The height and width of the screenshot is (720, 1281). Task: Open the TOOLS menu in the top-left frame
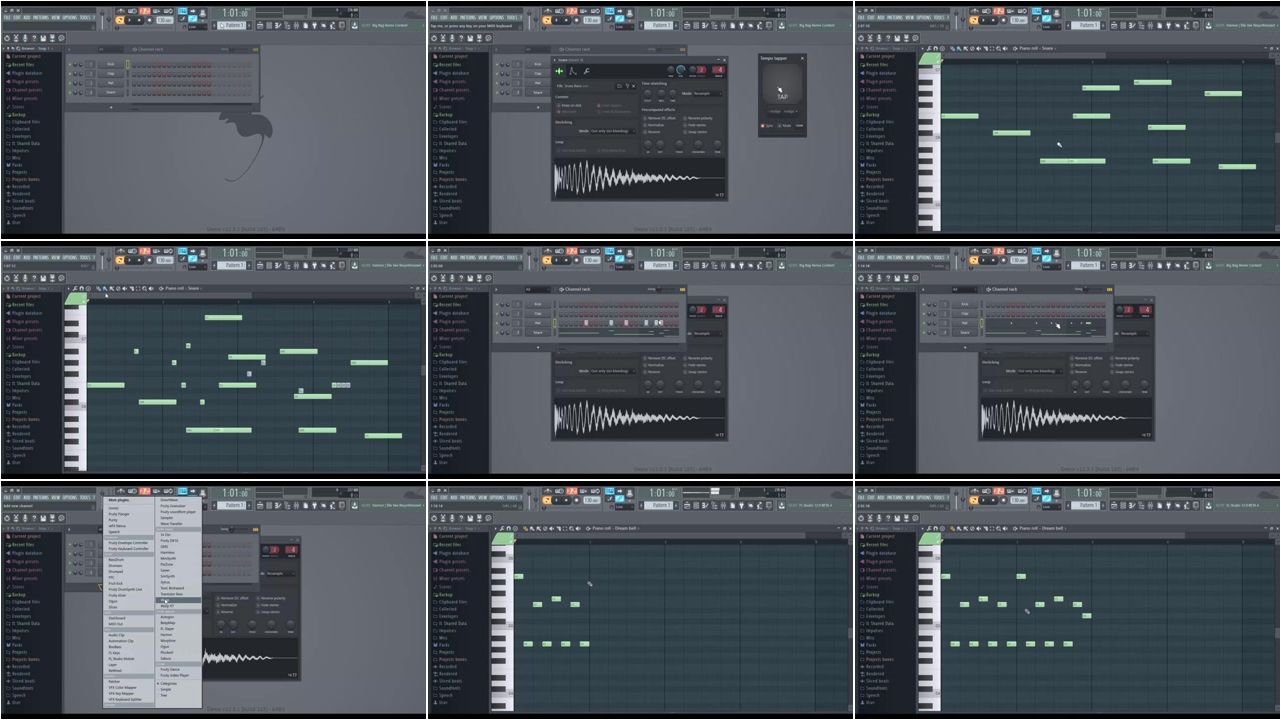click(86, 17)
